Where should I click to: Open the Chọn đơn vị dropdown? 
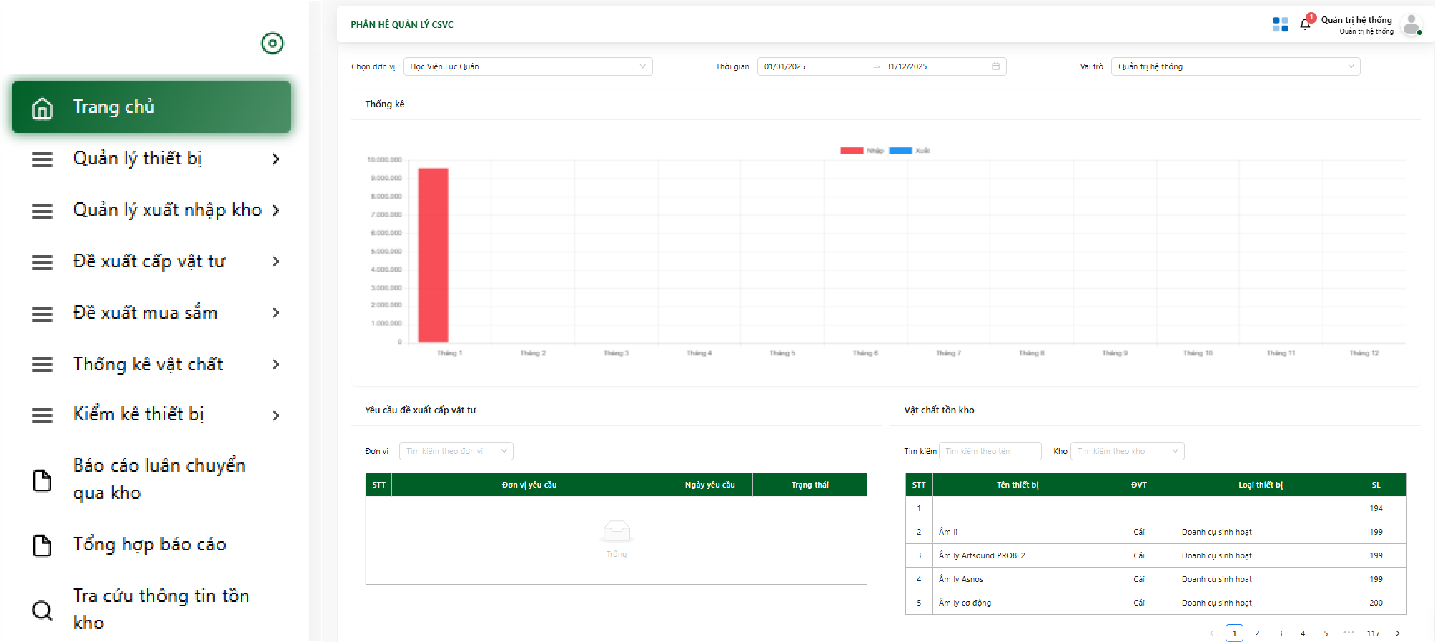coord(525,67)
